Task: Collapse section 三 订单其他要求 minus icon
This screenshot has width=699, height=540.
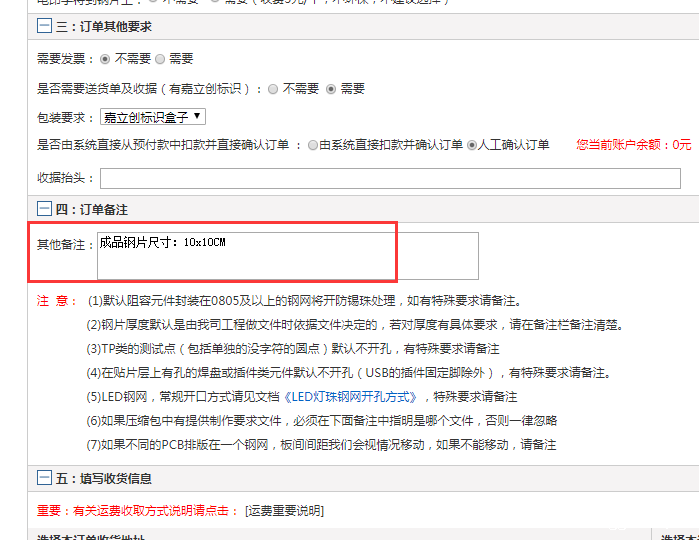Action: coord(45,27)
